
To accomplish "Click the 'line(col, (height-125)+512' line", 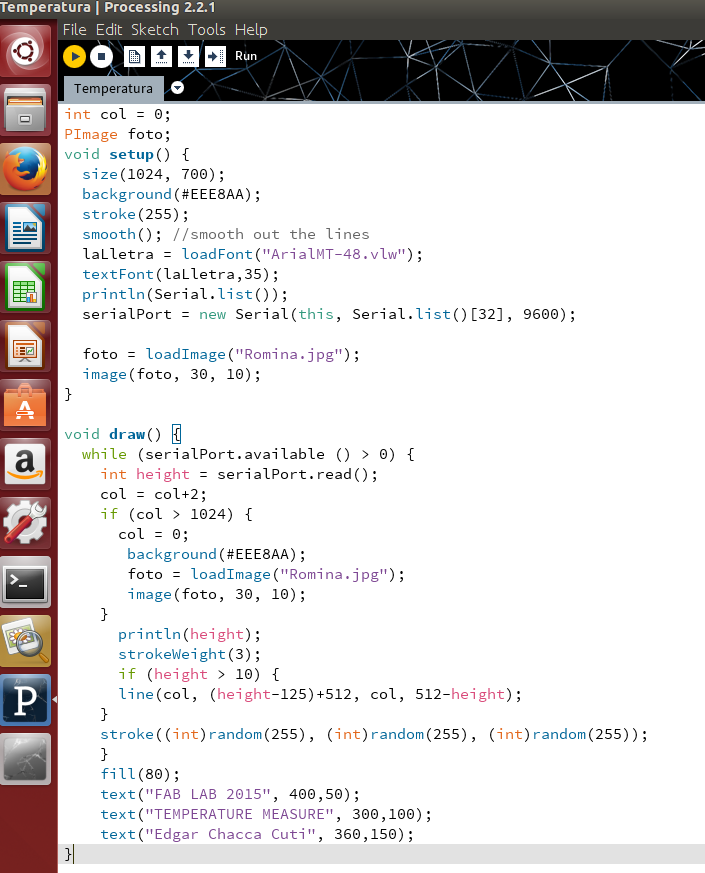I will point(320,695).
